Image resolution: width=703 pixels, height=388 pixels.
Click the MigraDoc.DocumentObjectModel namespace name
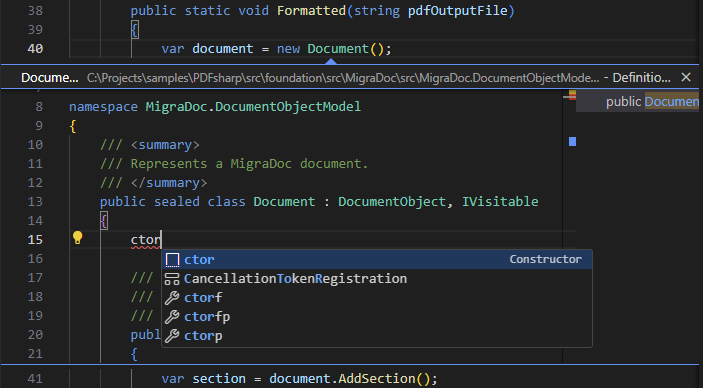pyautogui.click(x=253, y=106)
